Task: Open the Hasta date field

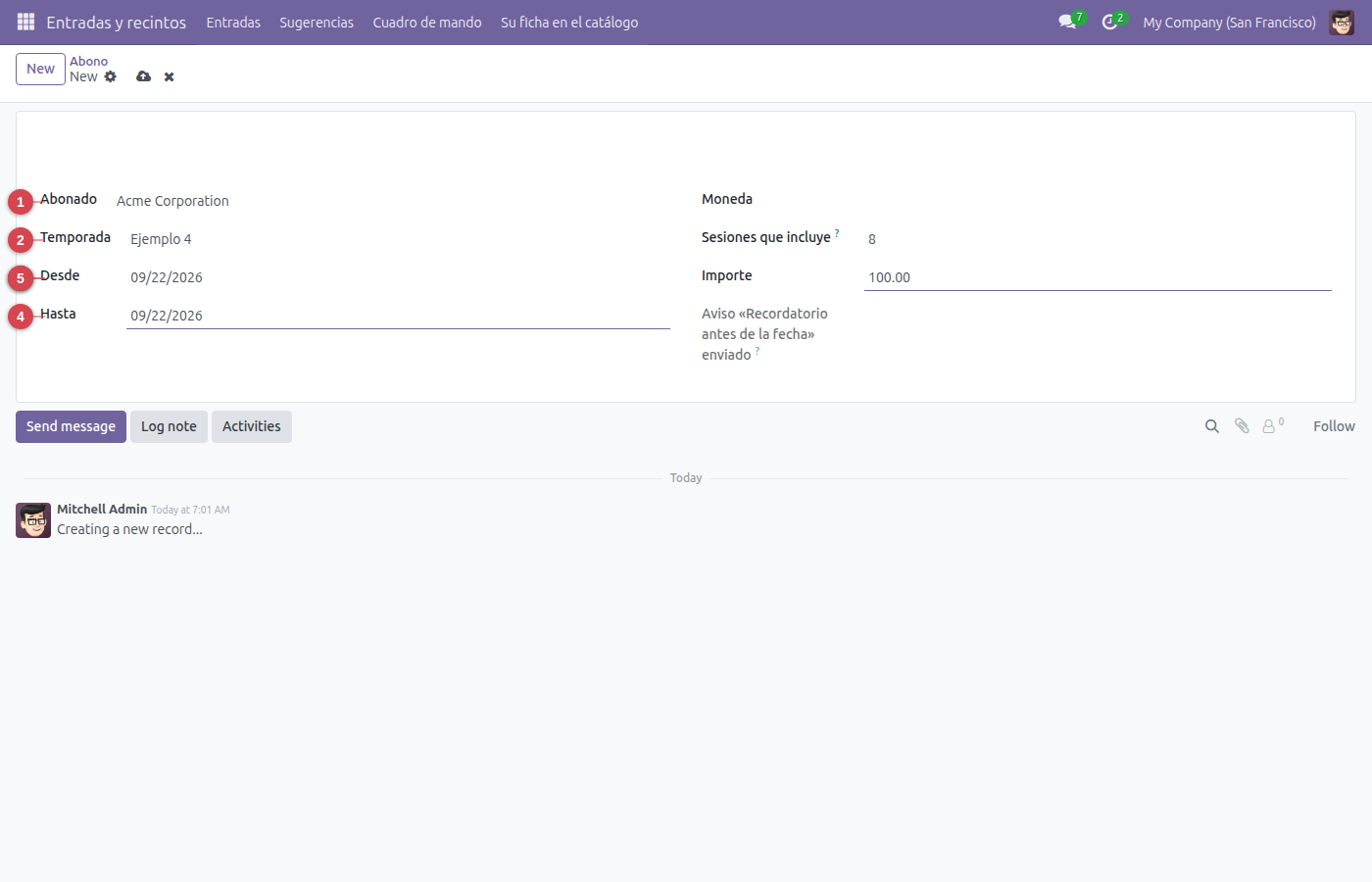Action: 398,315
